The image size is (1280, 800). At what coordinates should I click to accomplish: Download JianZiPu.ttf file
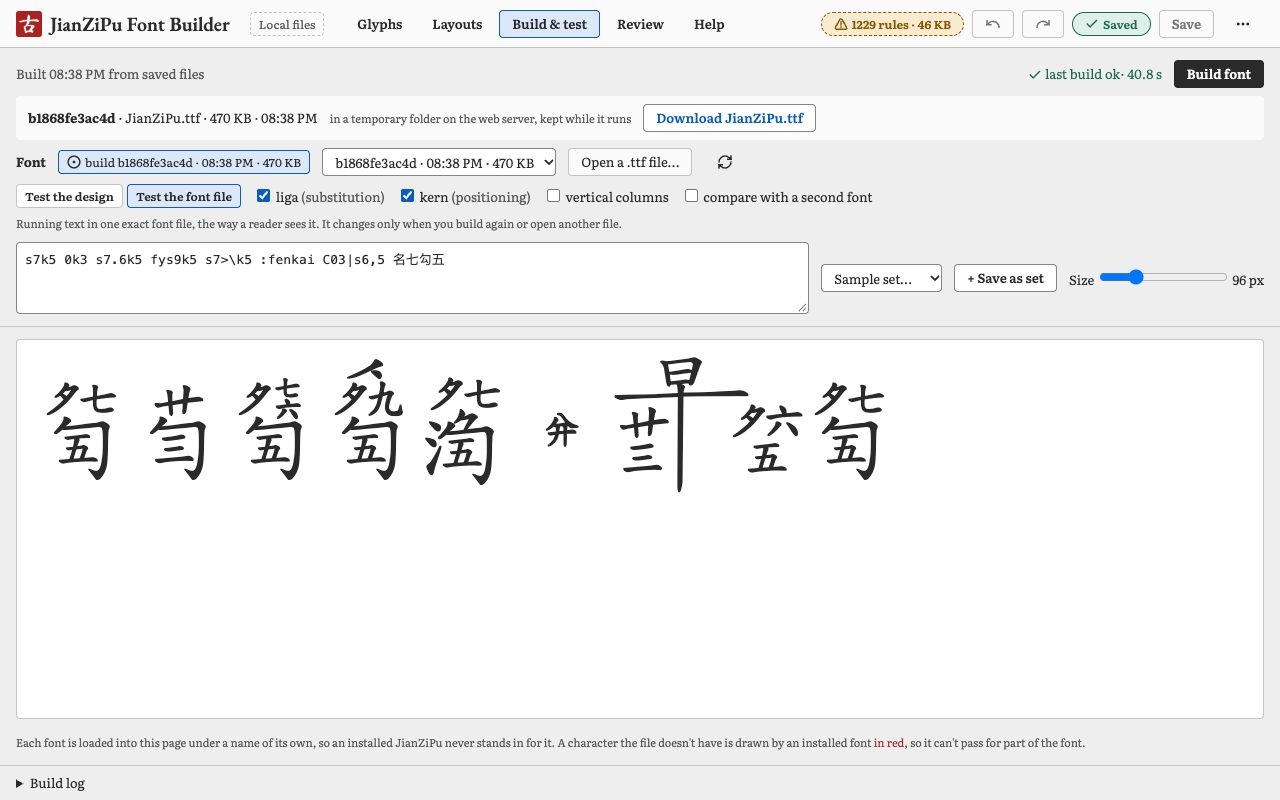[729, 118]
